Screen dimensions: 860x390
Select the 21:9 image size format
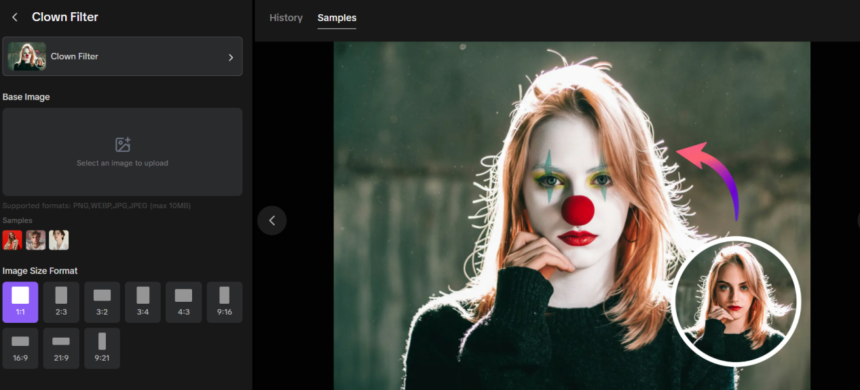(x=61, y=348)
